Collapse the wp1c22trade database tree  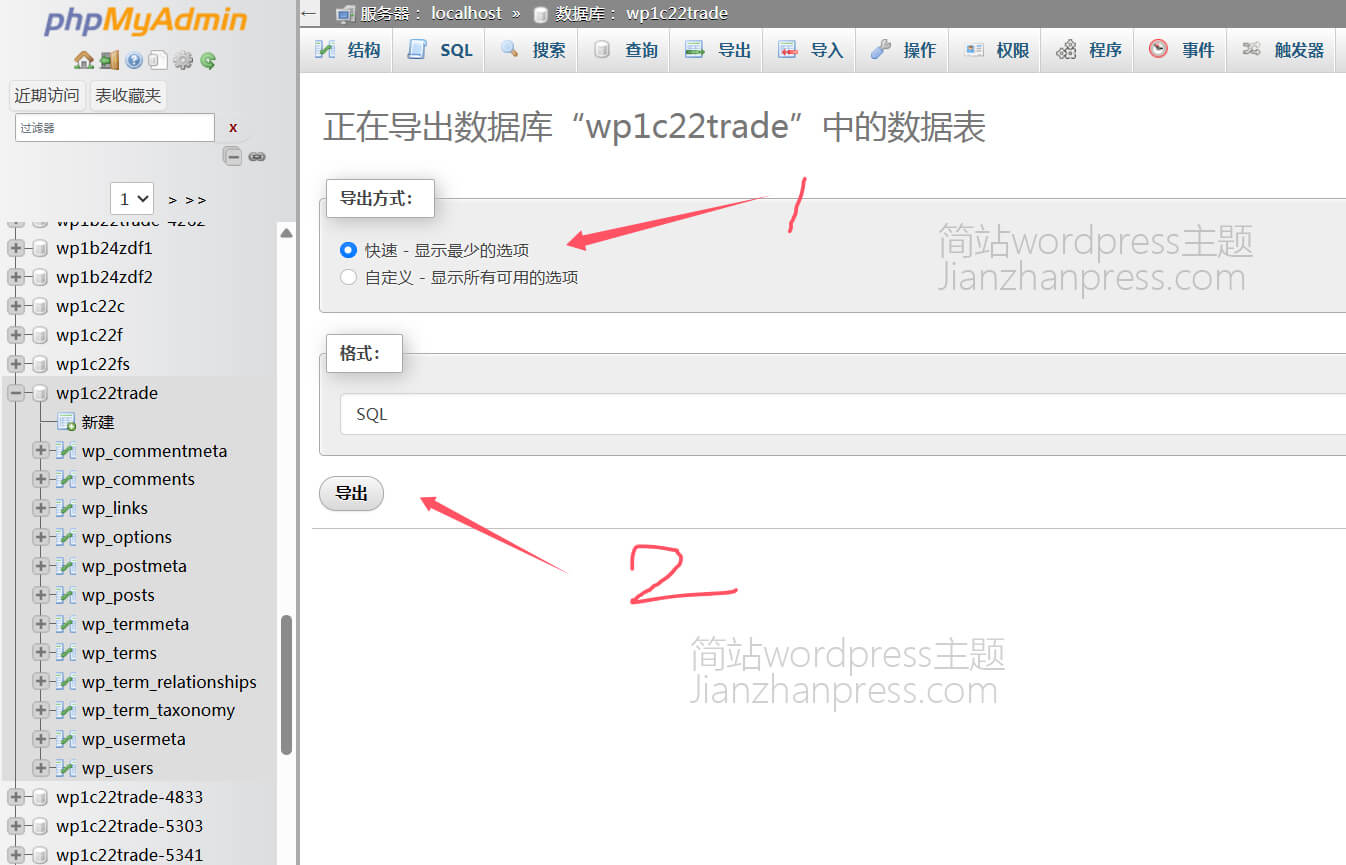pos(16,393)
